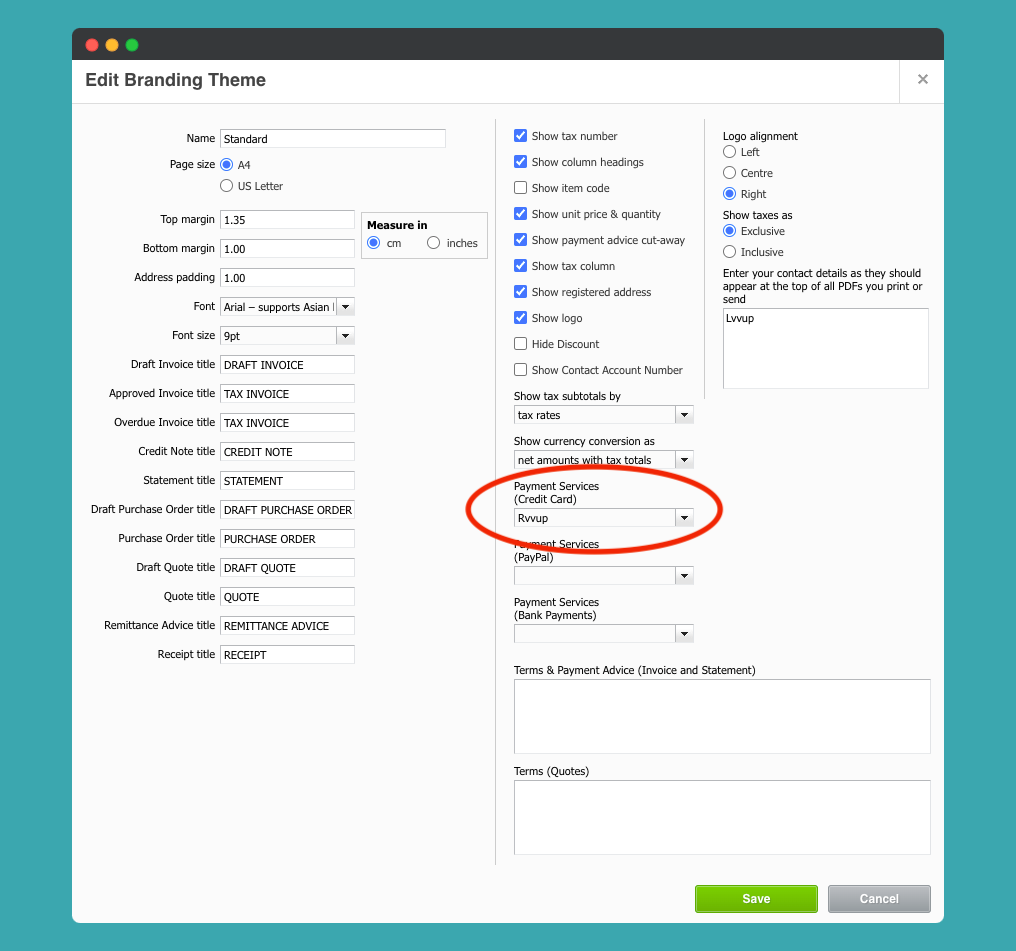
Task: Open the currency conversion dropdown
Action: coord(684,459)
